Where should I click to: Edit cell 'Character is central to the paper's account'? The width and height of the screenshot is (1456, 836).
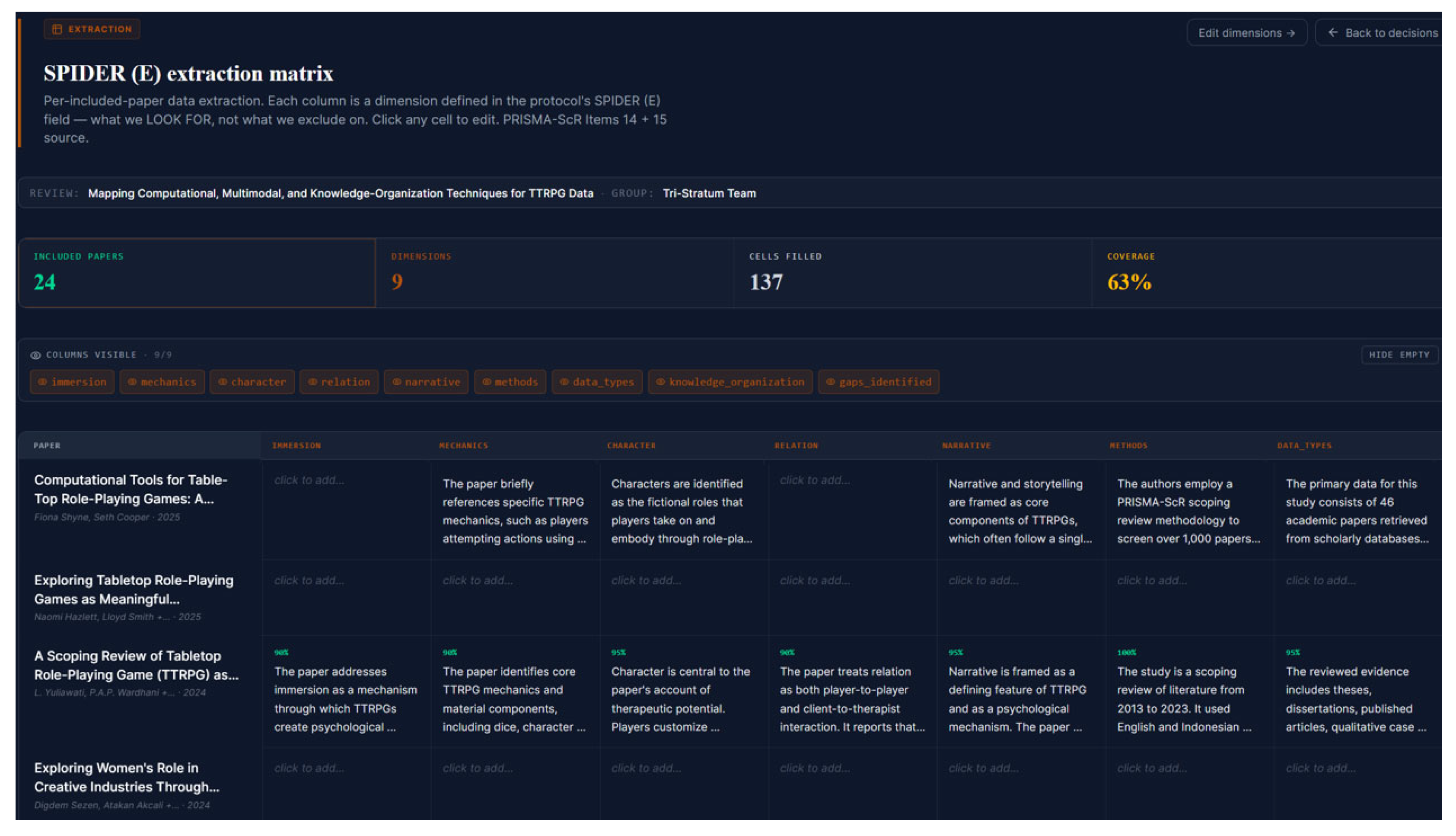point(681,699)
